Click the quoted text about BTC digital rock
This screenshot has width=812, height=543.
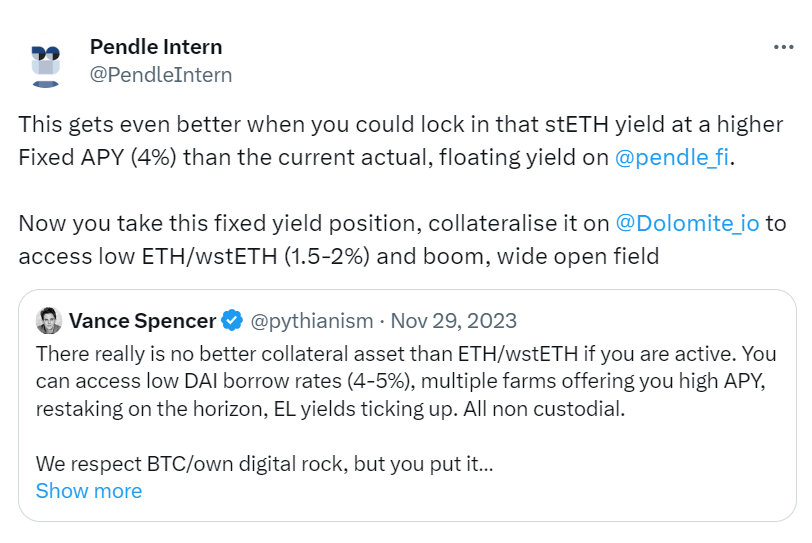[264, 464]
